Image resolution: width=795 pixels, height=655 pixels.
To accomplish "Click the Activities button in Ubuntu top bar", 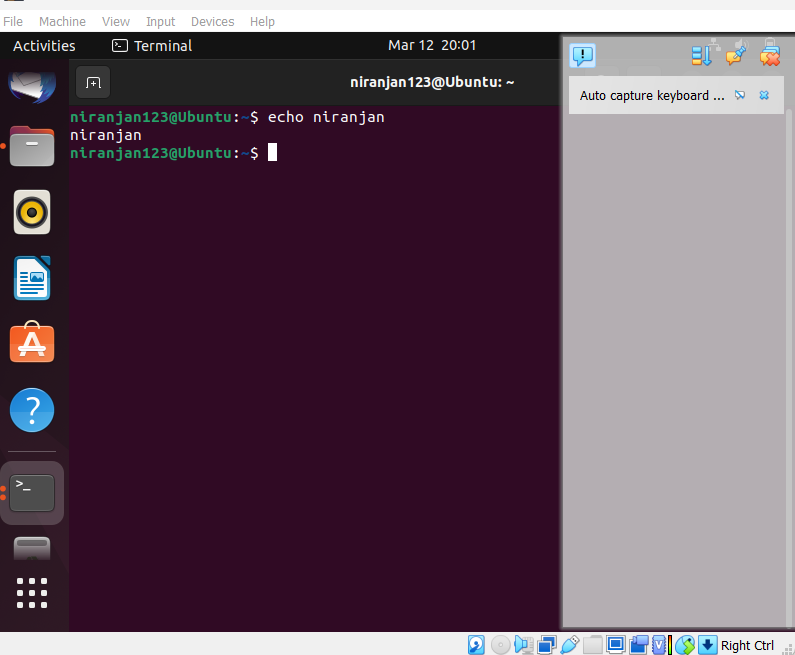I will (44, 46).
